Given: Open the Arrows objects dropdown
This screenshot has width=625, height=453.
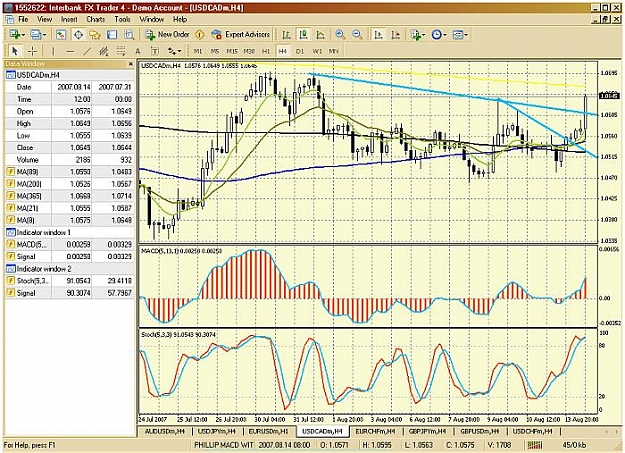Looking at the screenshot, I should 175,51.
